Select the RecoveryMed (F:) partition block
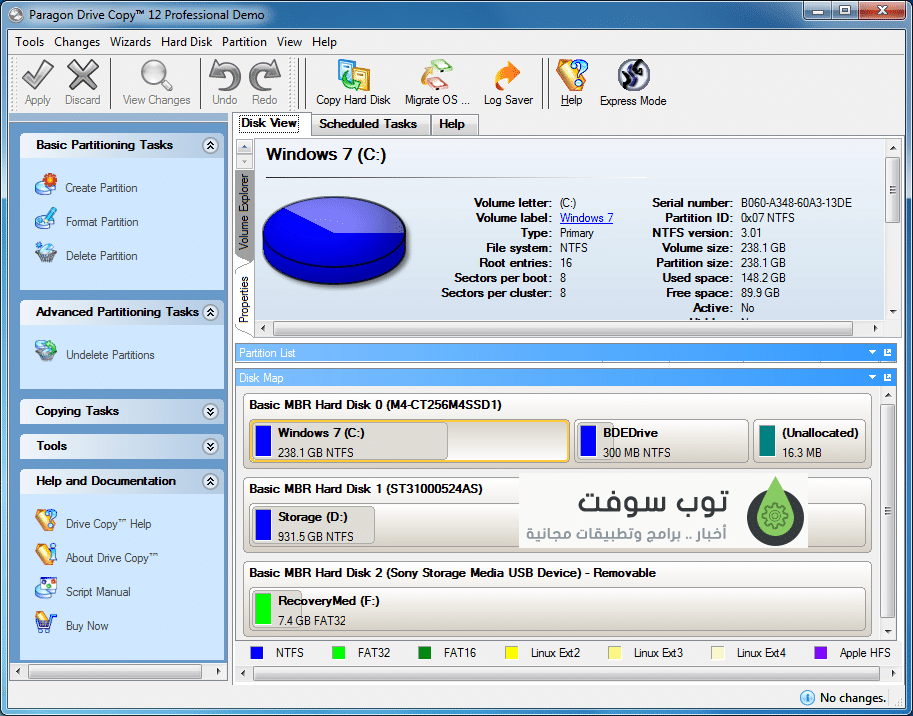 [558, 609]
